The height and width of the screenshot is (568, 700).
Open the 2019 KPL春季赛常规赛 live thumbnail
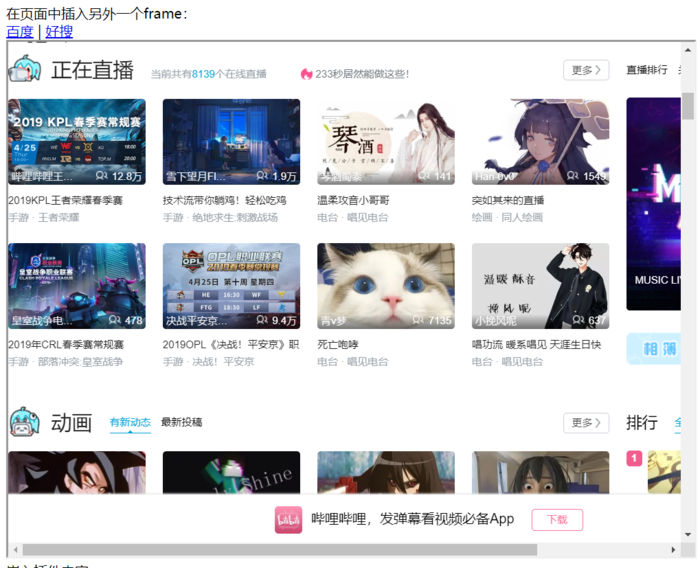77,142
